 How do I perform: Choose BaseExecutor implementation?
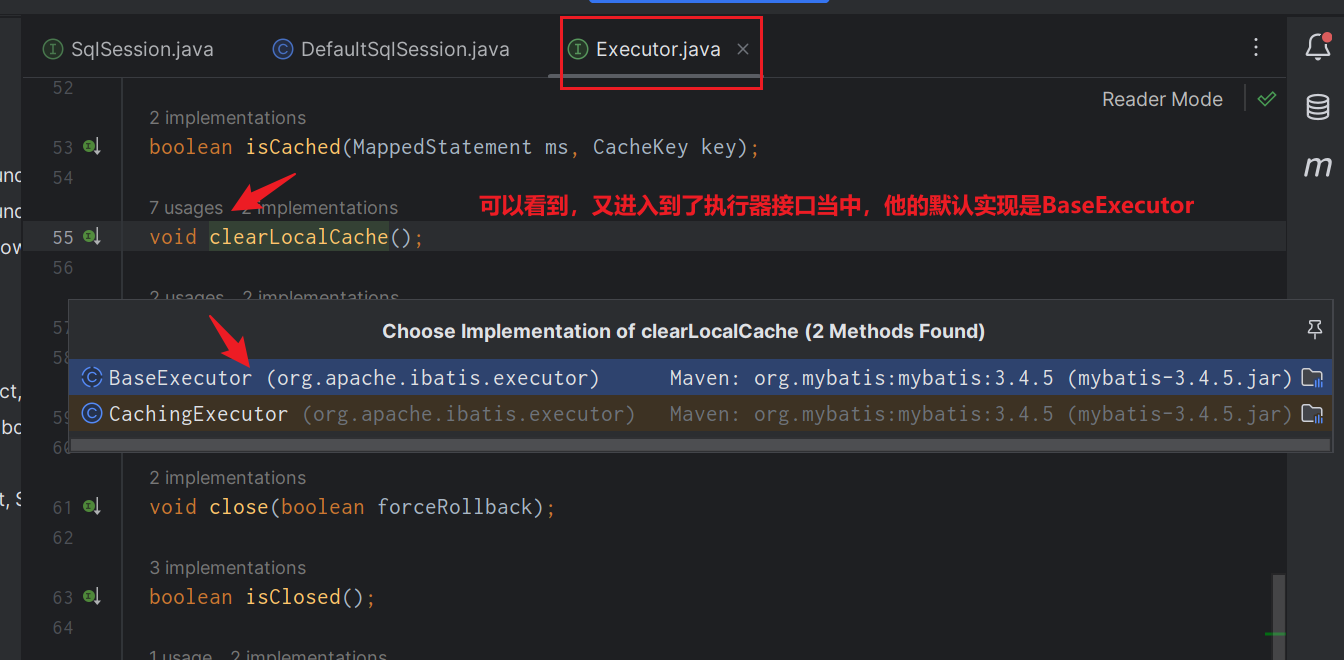point(700,378)
